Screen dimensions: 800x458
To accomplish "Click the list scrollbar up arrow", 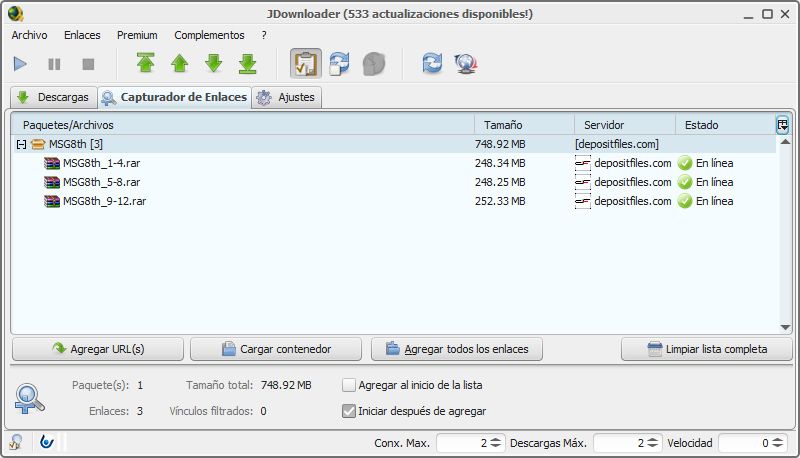I will 785,142.
